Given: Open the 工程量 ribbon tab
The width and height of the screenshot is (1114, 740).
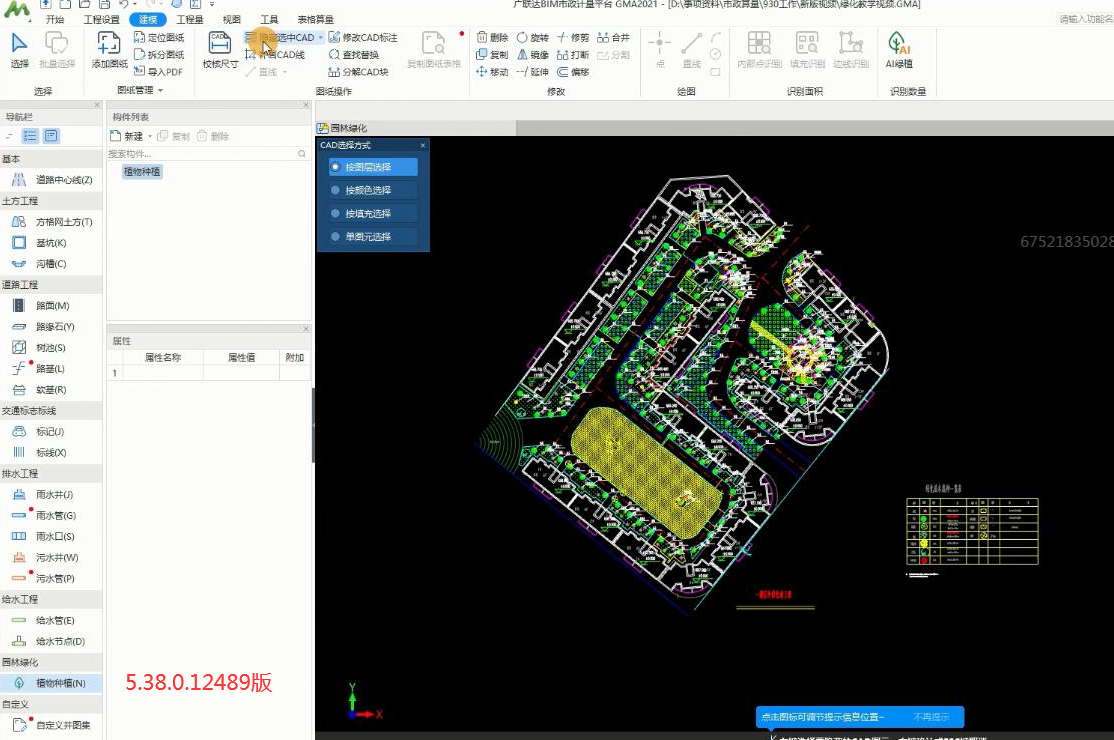Looking at the screenshot, I should pyautogui.click(x=190, y=19).
